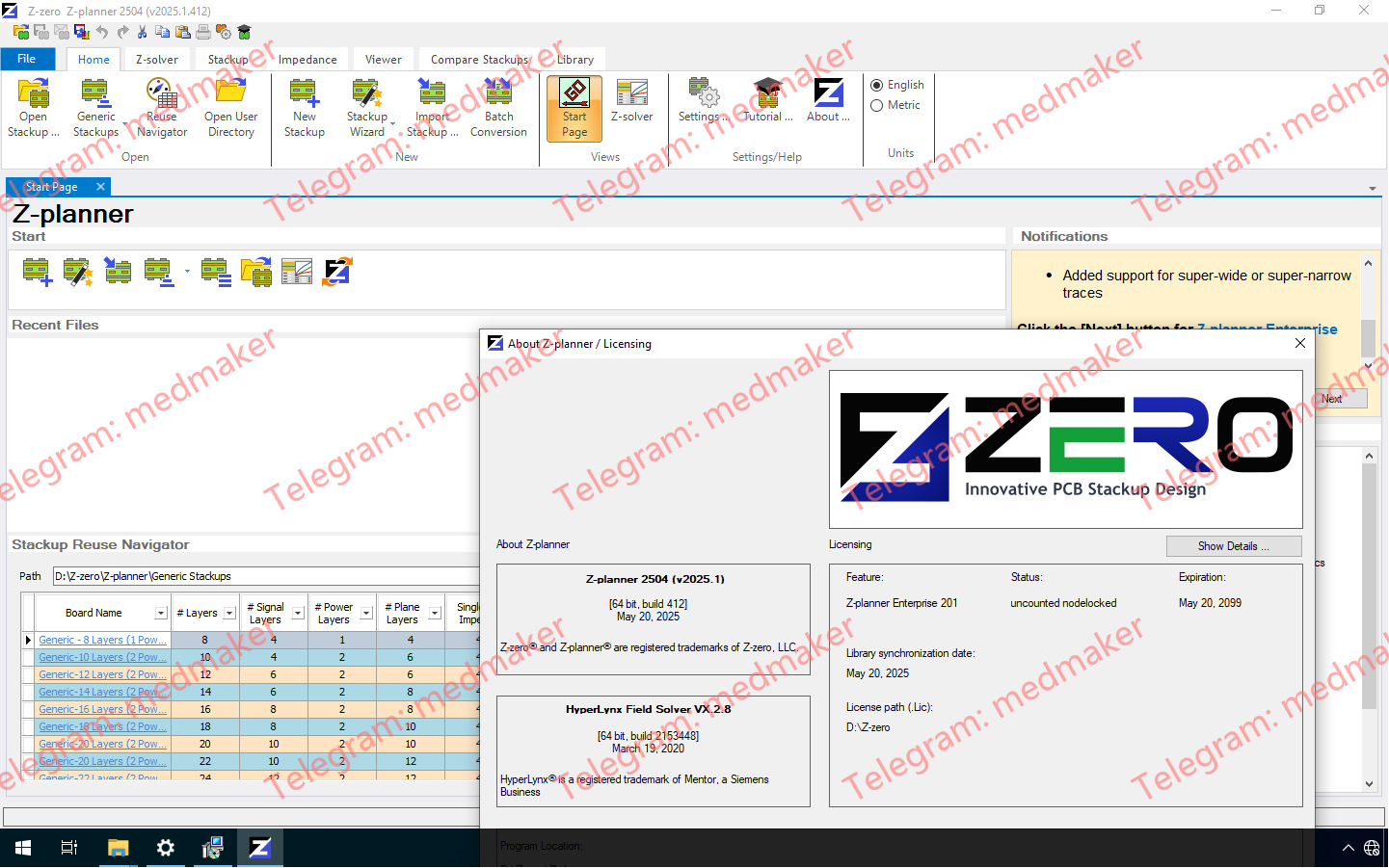Toggle the Start Page highlighted button
The height and width of the screenshot is (868, 1389).
(574, 106)
